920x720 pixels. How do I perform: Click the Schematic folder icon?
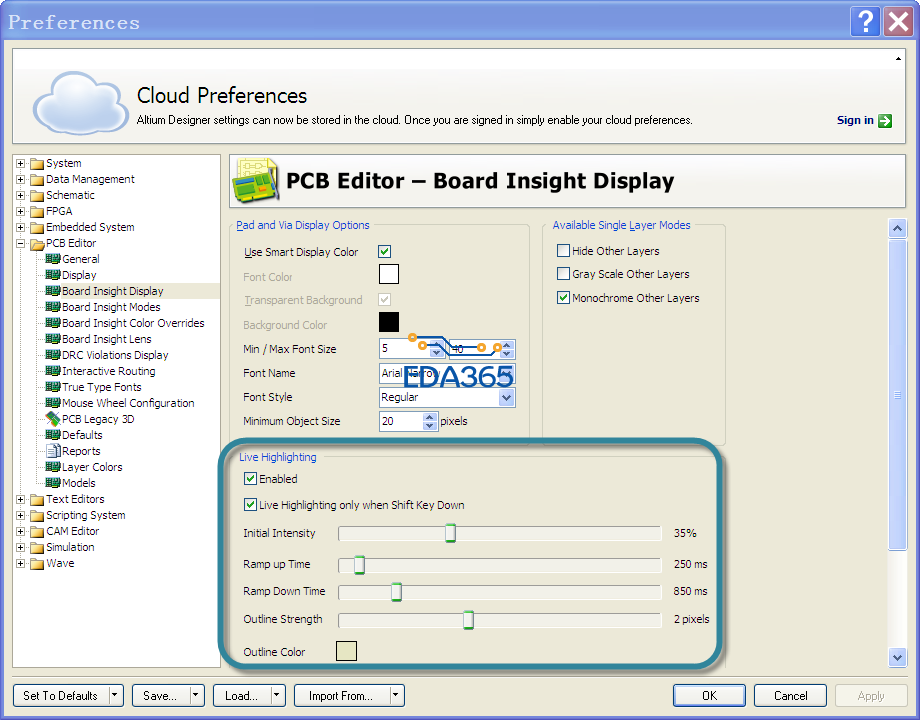point(37,195)
